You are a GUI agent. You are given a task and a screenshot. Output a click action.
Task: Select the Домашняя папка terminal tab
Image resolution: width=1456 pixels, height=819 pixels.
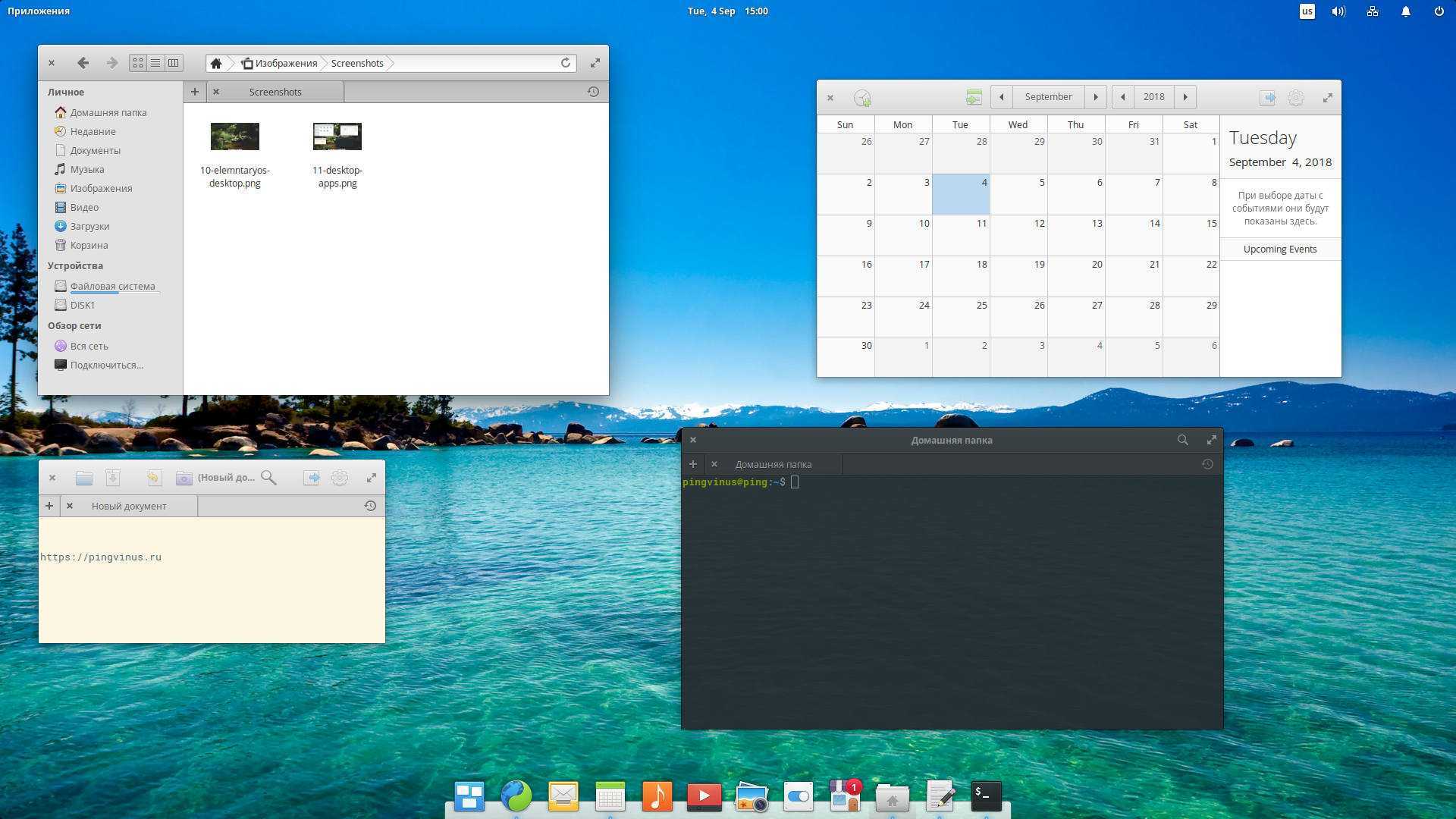773,464
